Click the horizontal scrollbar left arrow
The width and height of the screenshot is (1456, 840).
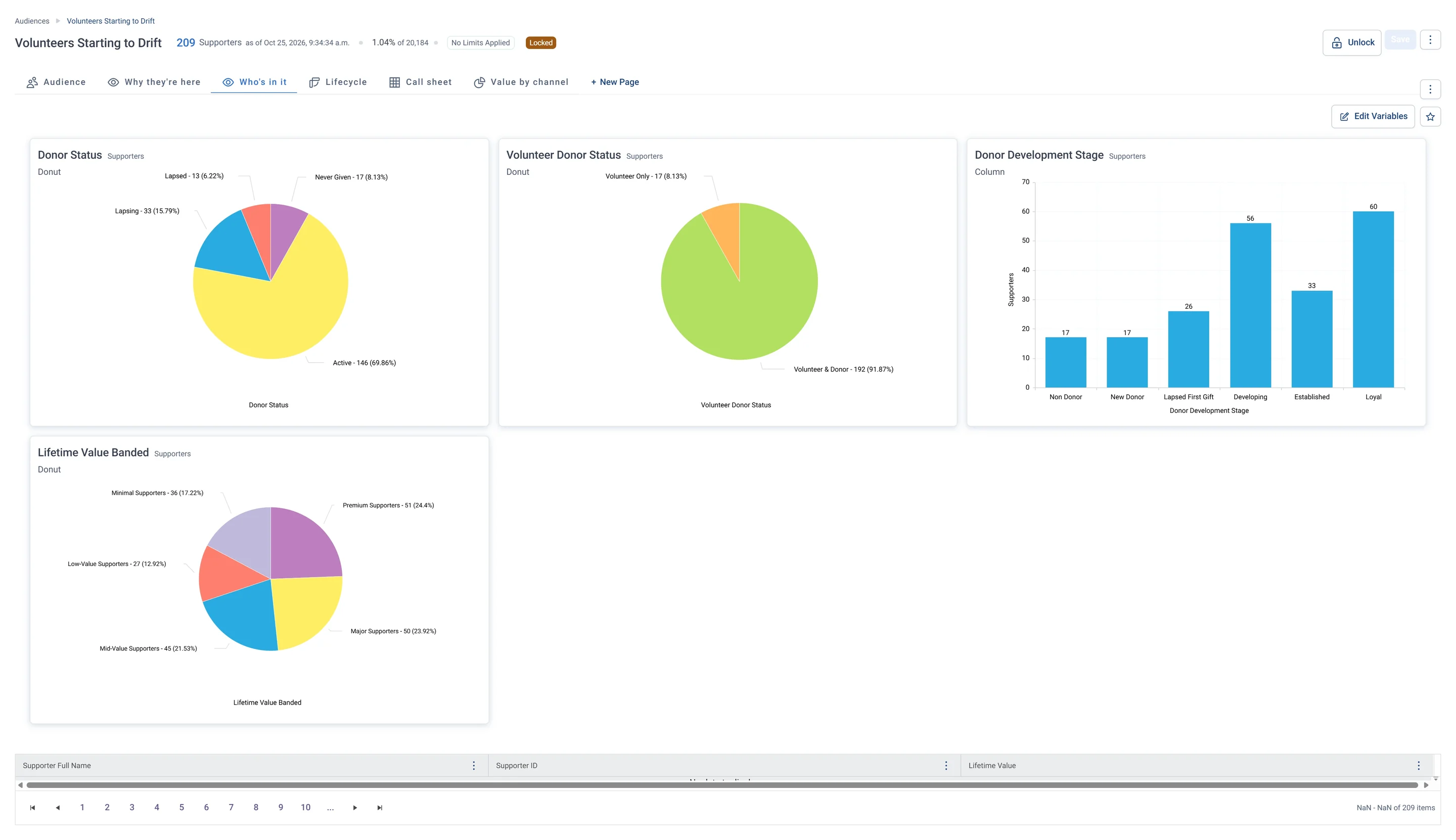tap(20, 785)
